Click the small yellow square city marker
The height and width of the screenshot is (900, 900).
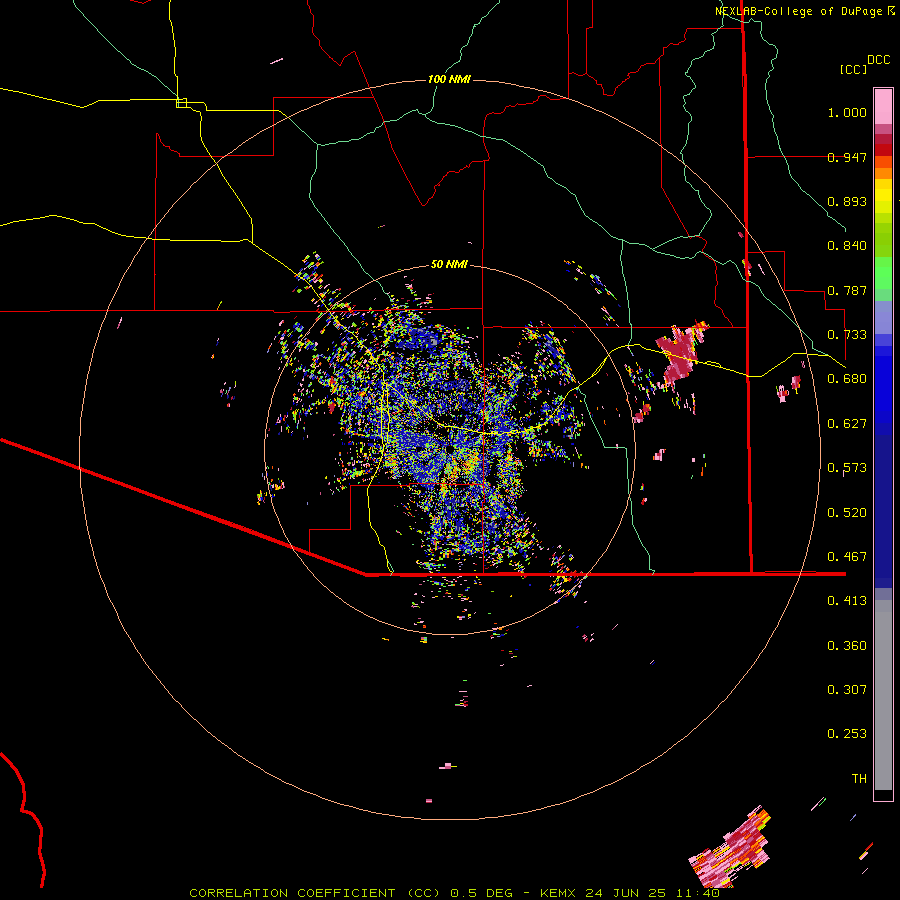(181, 103)
